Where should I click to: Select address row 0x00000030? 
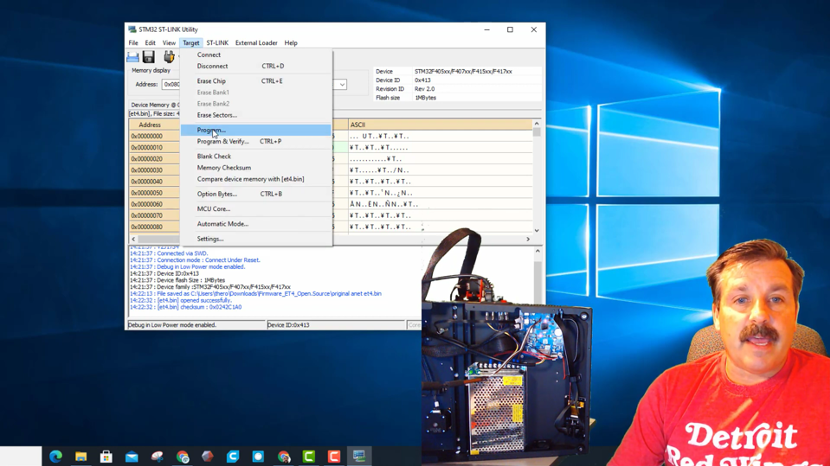147,171
